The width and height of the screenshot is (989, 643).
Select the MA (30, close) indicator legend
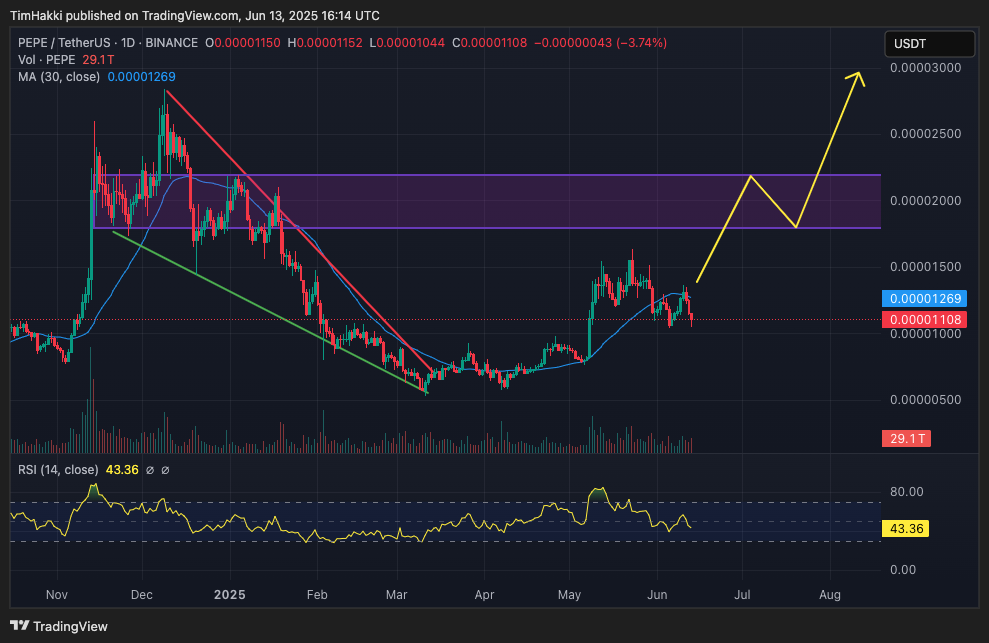coord(59,76)
